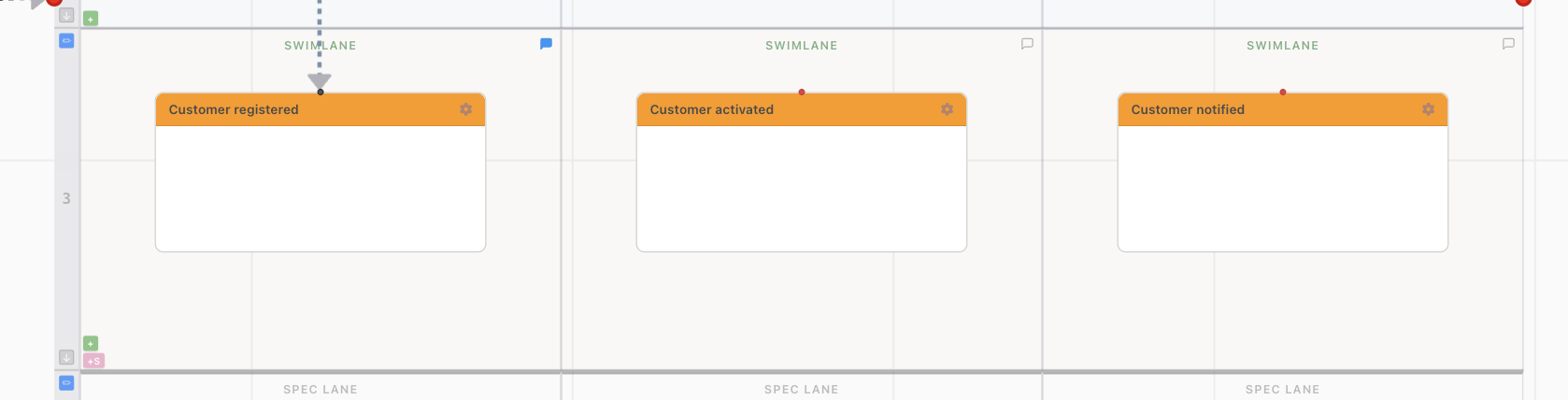Open settings gear on Customer notified card
The width and height of the screenshot is (1568, 400).
[1428, 109]
